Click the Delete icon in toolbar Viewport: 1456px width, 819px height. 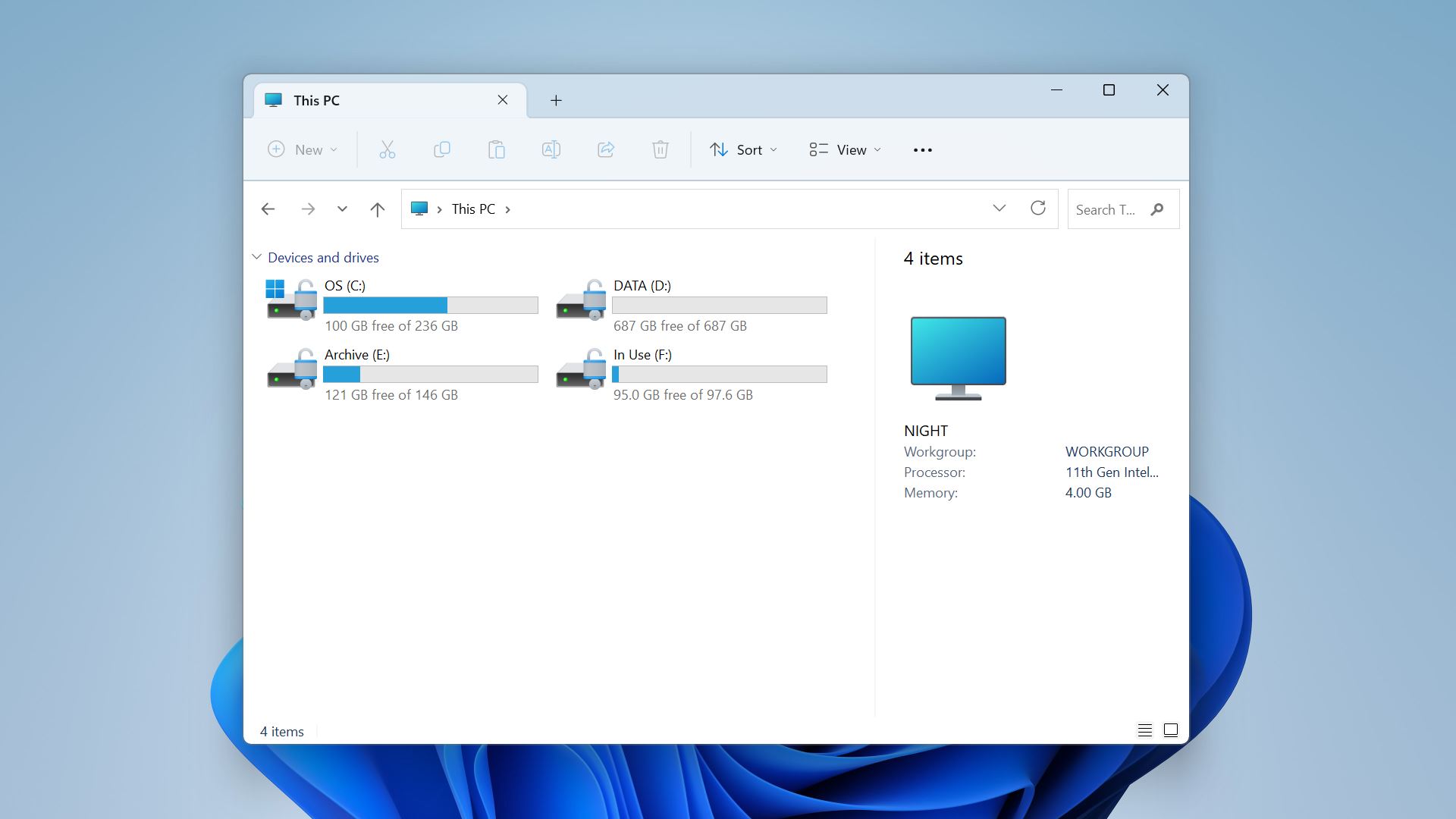660,149
